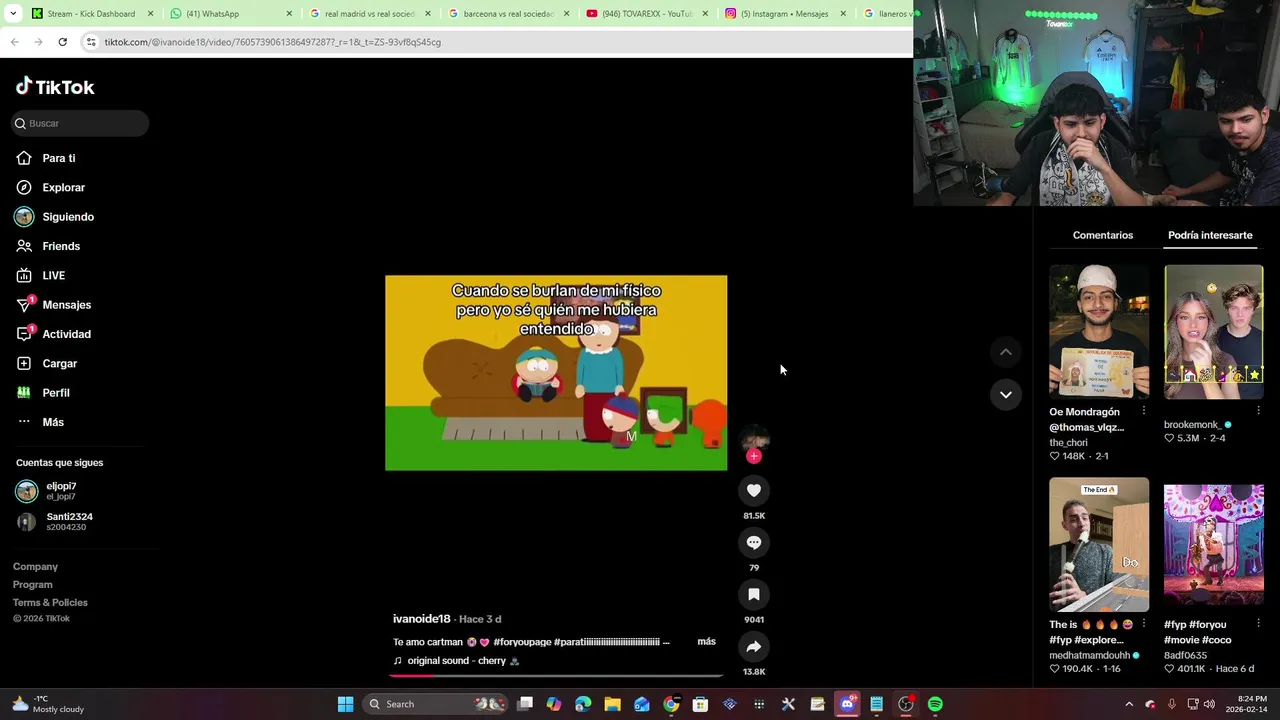Go to the next video with the down chevron
Viewport: 1280px width, 720px height.
click(1006, 394)
